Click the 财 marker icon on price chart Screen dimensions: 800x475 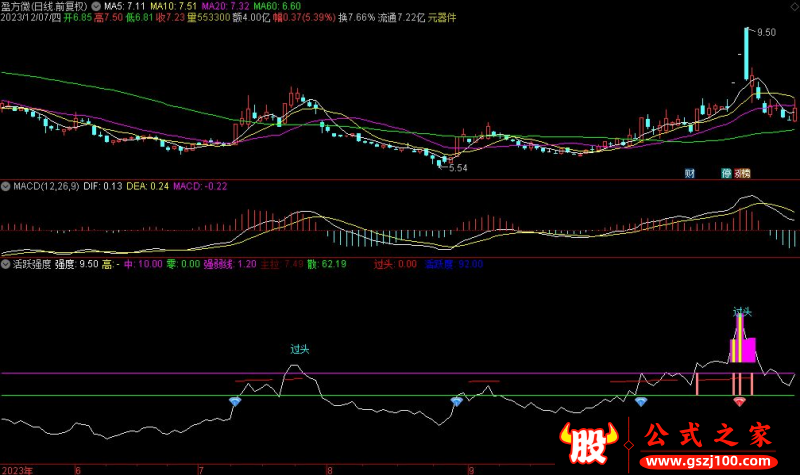690,173
